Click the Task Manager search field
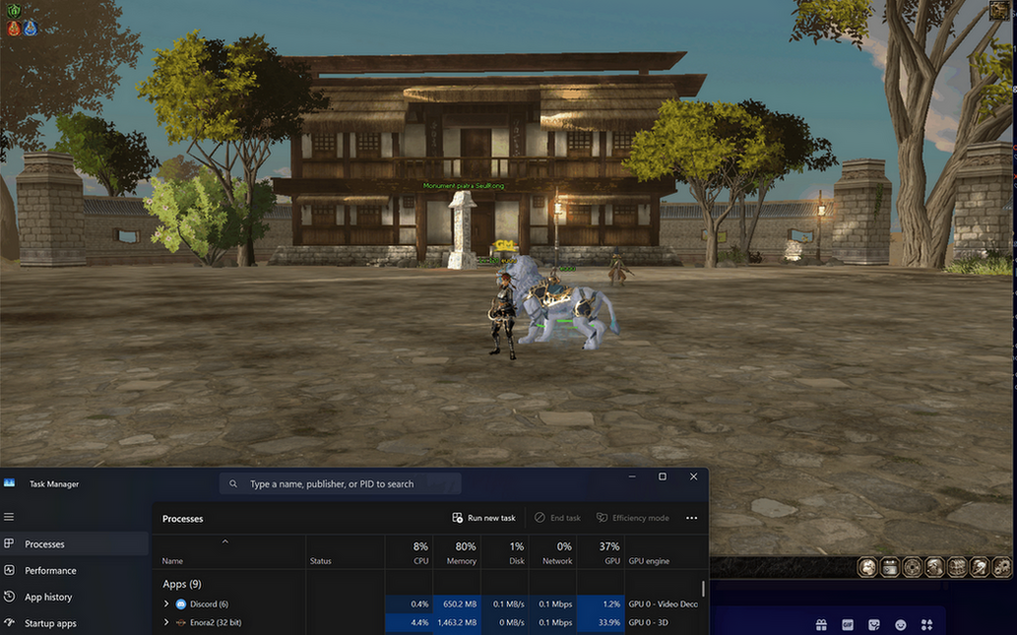 pos(340,484)
